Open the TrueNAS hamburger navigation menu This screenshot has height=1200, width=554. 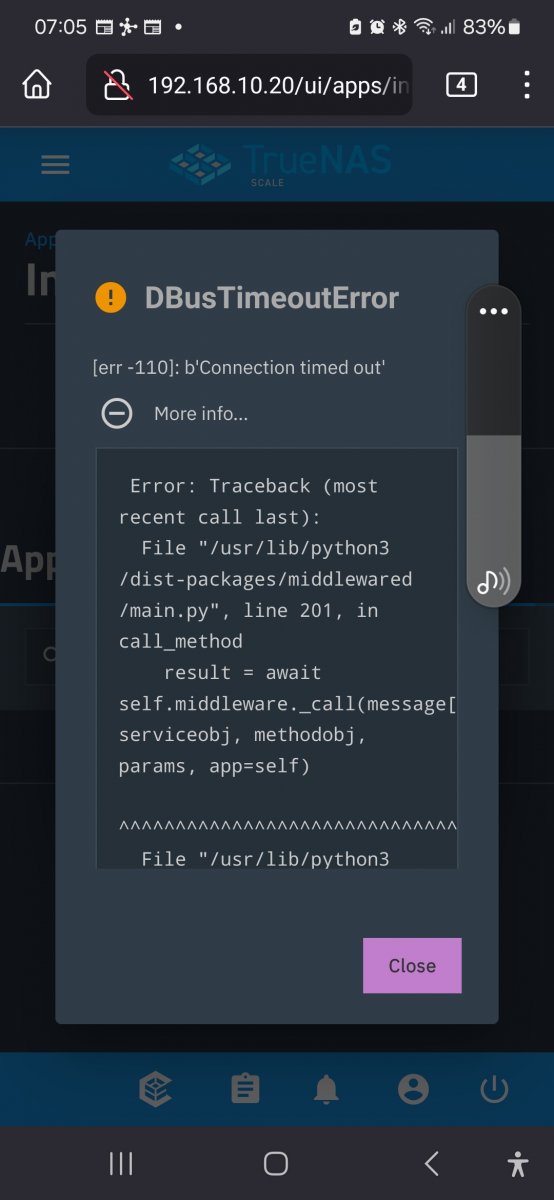pyautogui.click(x=55, y=165)
